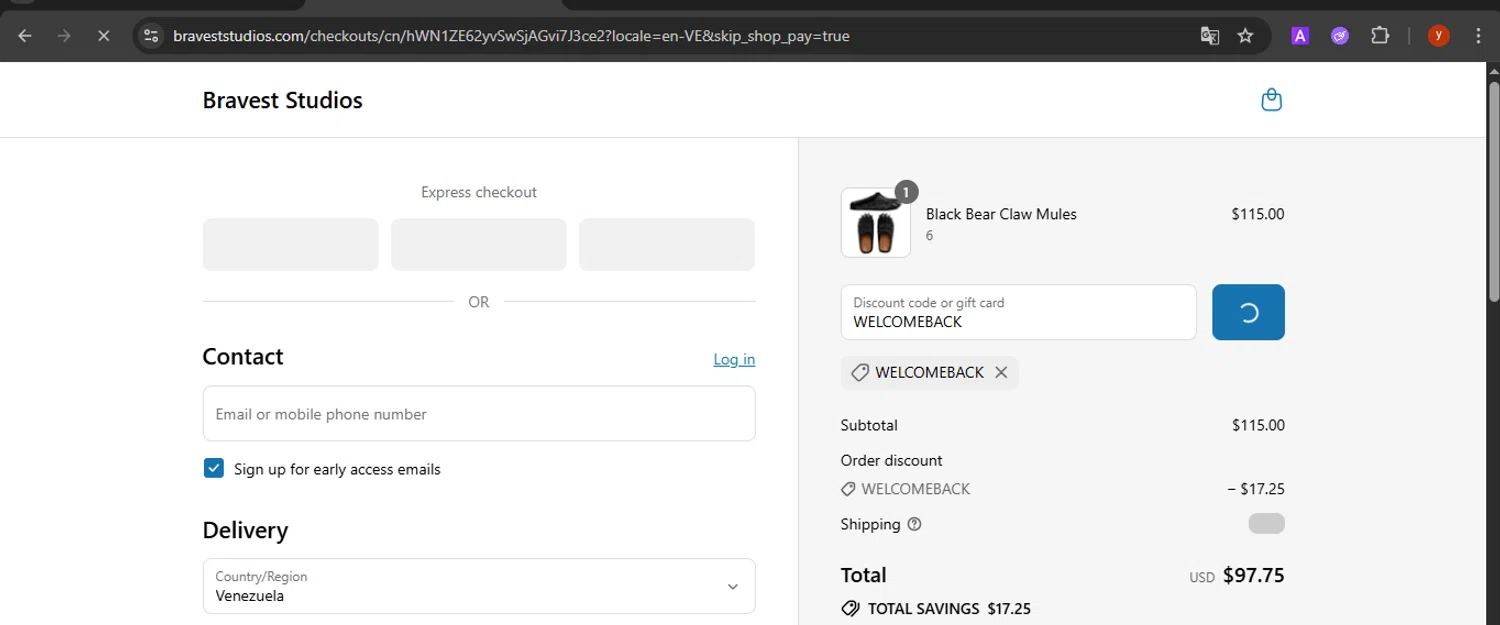Bookmark this page with the star icon
Viewport: 1500px width, 625px height.
point(1245,36)
